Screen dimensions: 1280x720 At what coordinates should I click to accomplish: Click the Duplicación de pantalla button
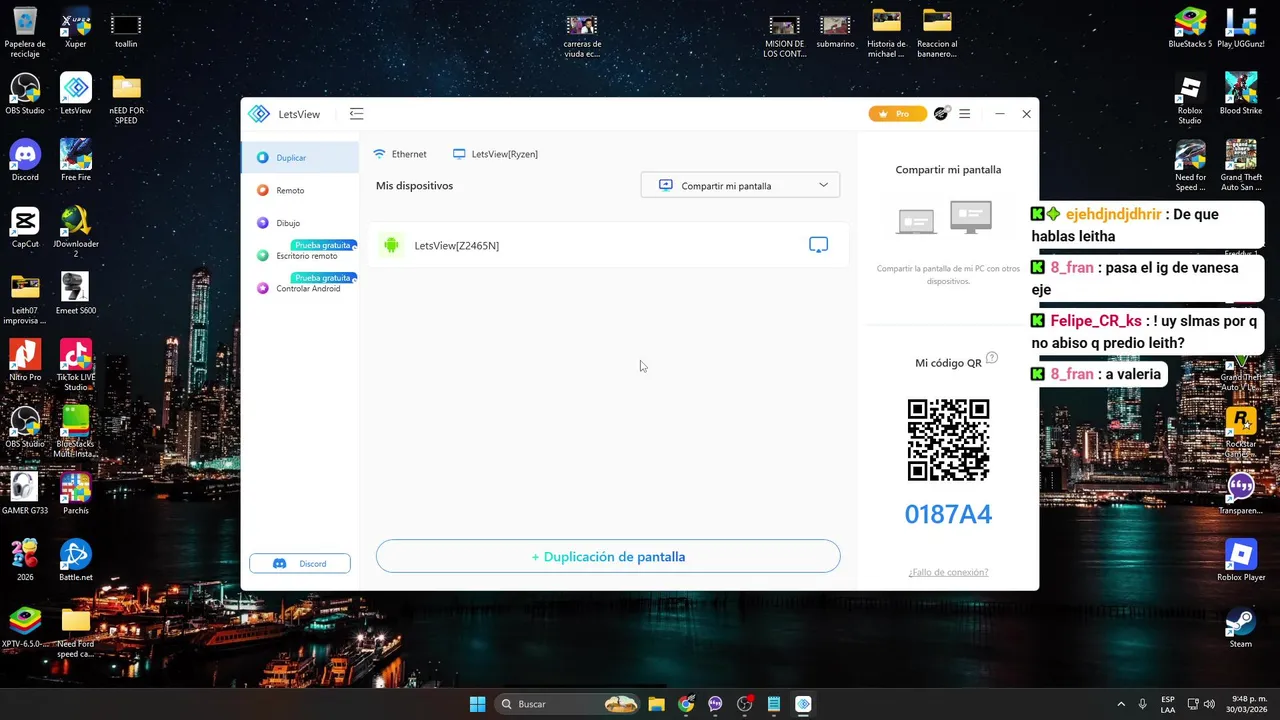pos(608,556)
